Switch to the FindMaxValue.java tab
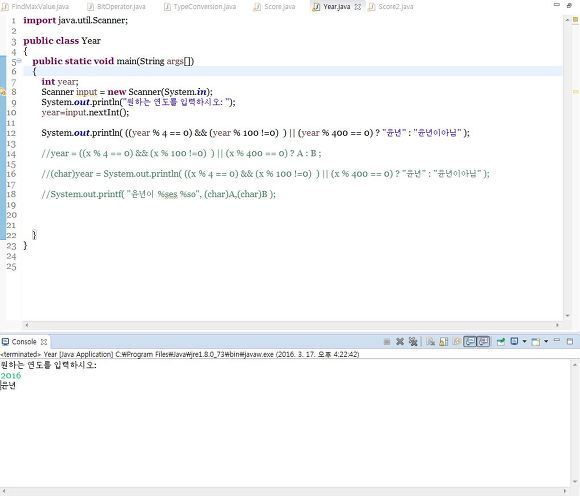 pyautogui.click(x=35, y=7)
